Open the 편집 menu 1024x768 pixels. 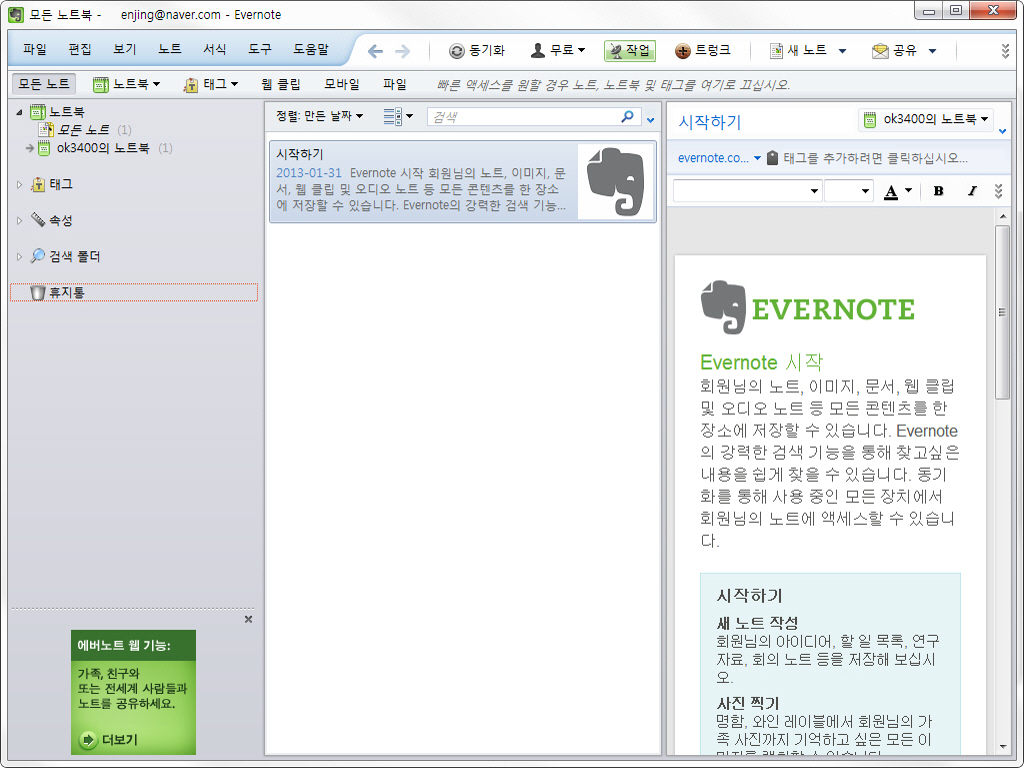click(80, 49)
